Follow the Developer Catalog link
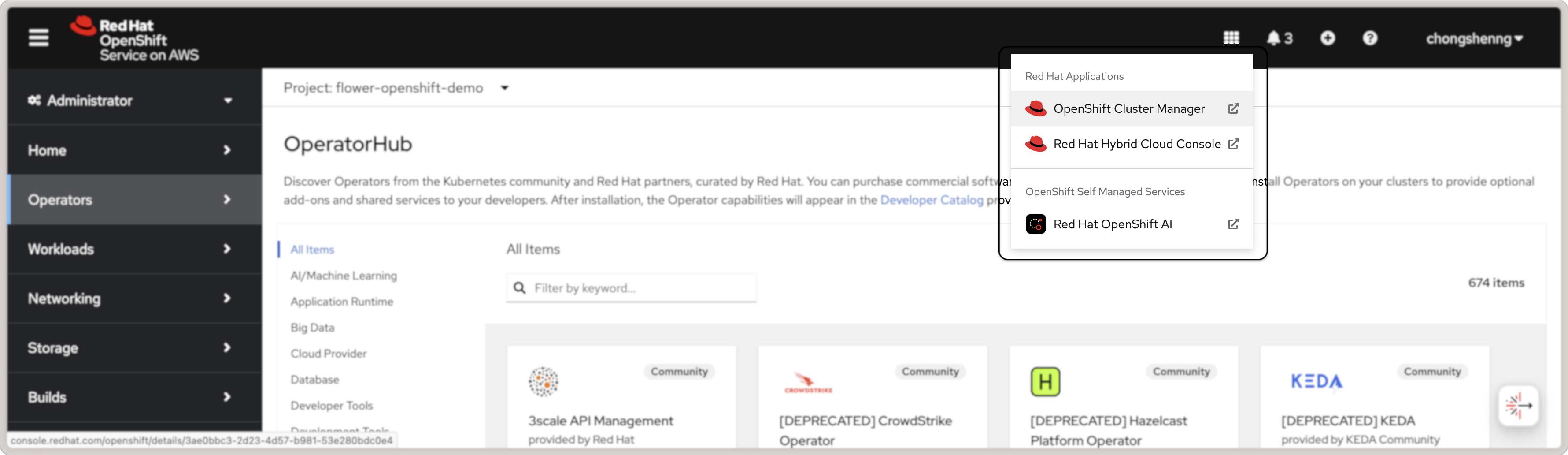The height and width of the screenshot is (455, 1568). point(931,200)
